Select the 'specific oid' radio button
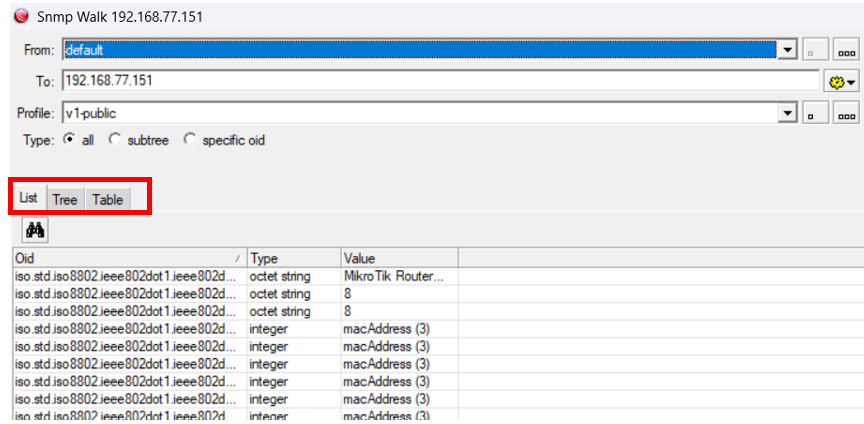The image size is (864, 424). (x=190, y=140)
